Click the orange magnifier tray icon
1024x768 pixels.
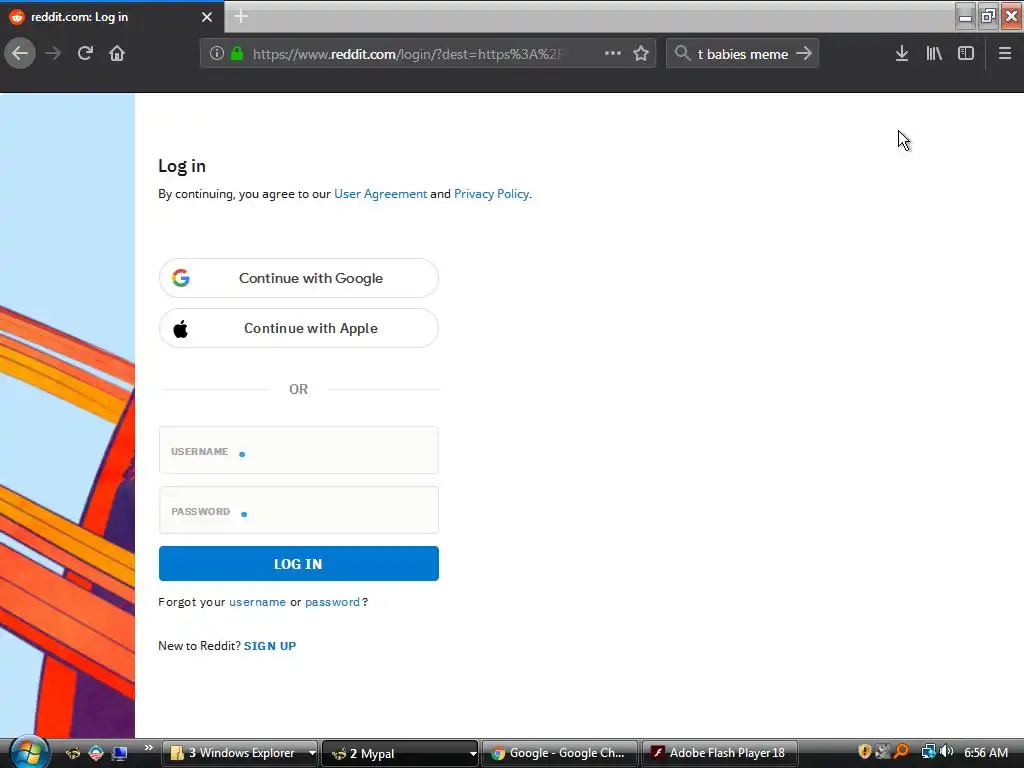pos(901,752)
